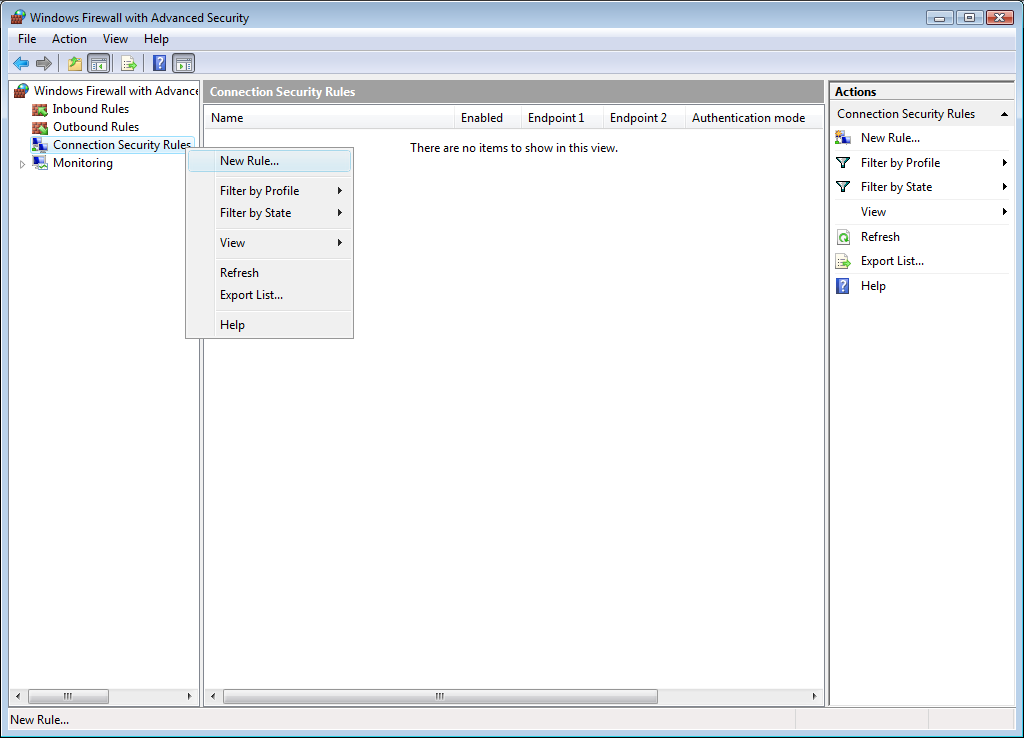The image size is (1024, 738).
Task: Click the Outbound Rules tree icon
Action: coord(40,127)
